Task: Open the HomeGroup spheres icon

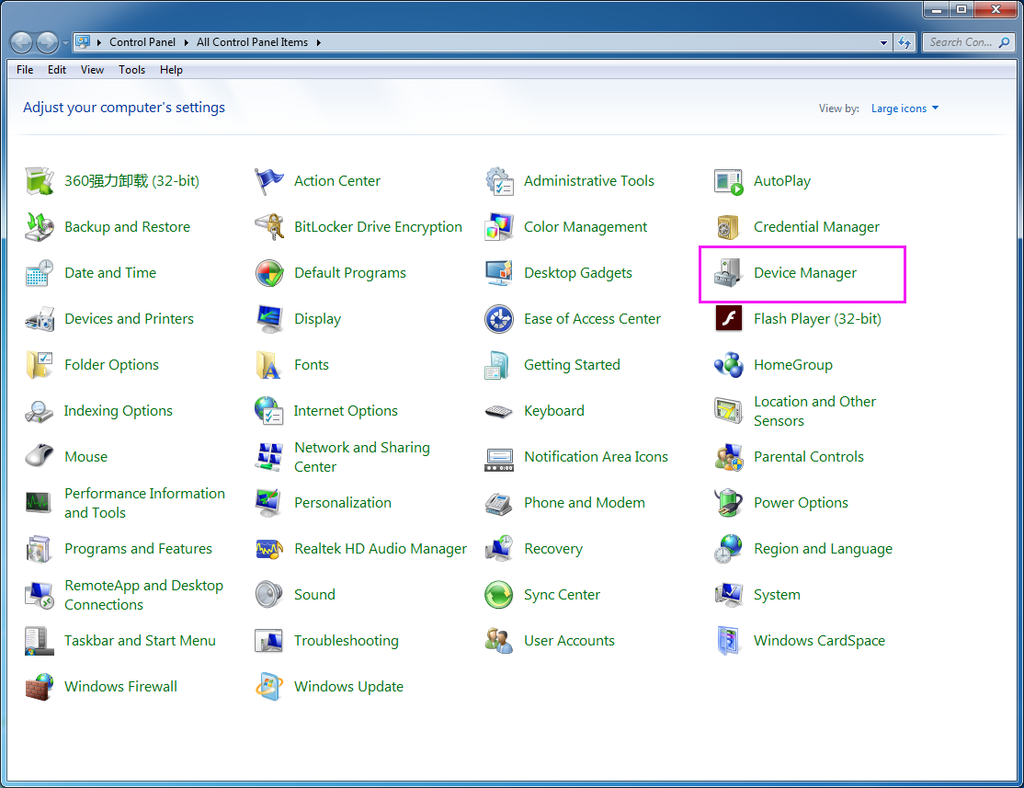Action: click(728, 365)
